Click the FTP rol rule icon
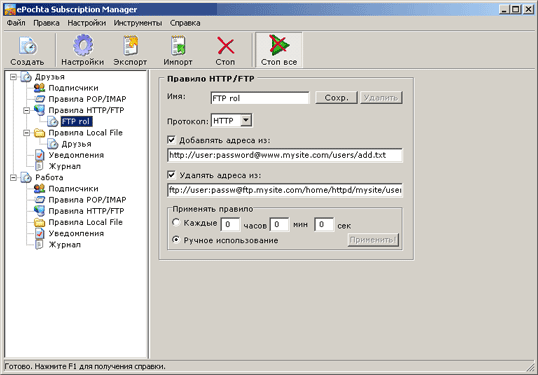 (x=52, y=121)
